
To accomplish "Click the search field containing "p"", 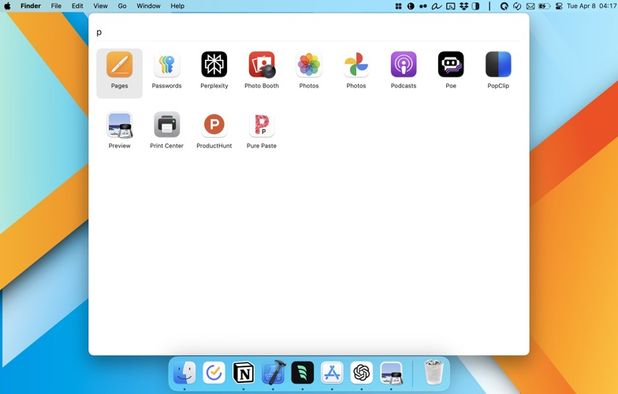I will click(x=309, y=32).
